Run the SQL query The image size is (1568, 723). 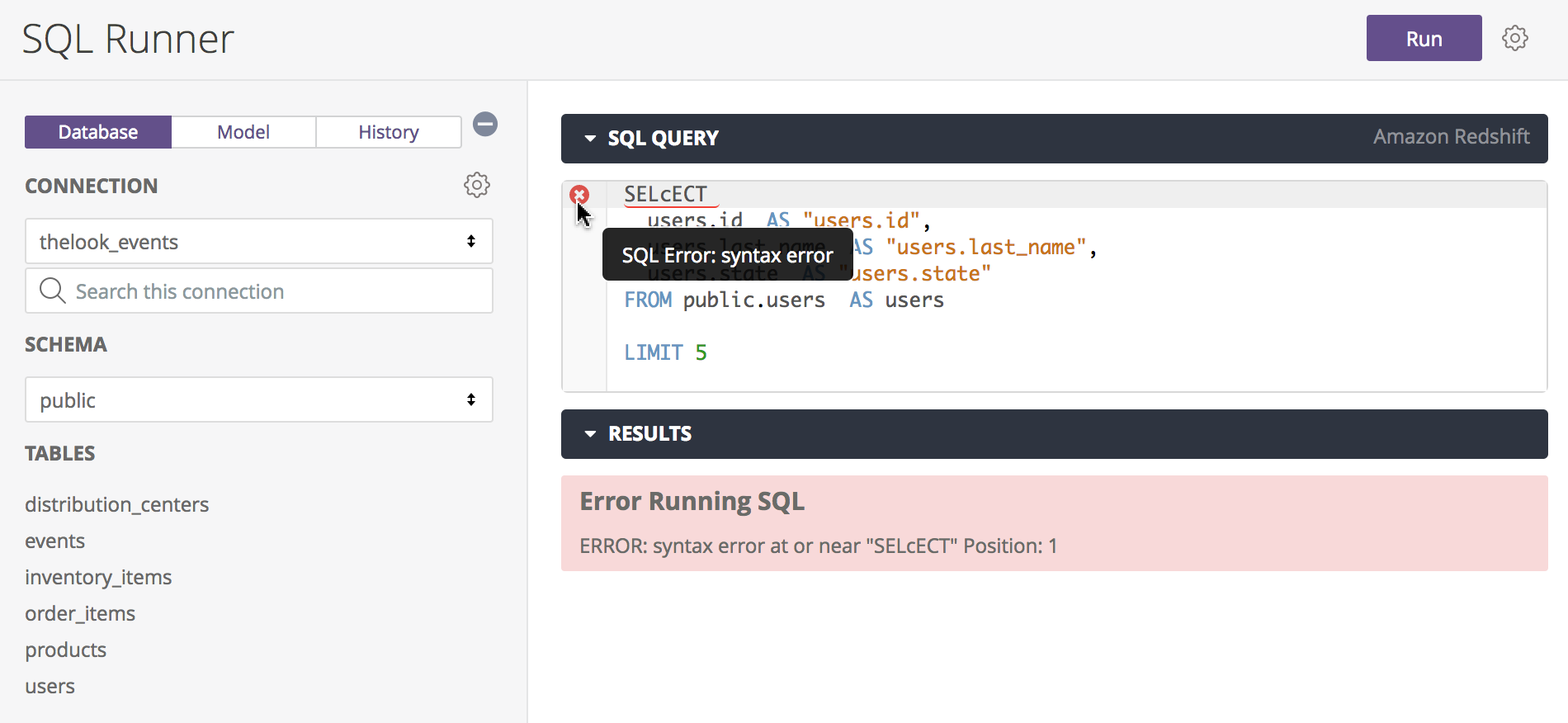coord(1423,39)
